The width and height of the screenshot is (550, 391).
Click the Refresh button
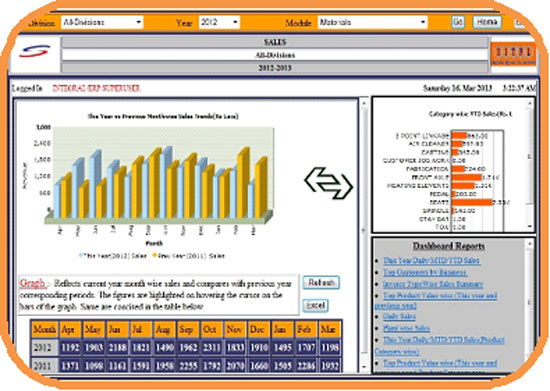coord(321,283)
